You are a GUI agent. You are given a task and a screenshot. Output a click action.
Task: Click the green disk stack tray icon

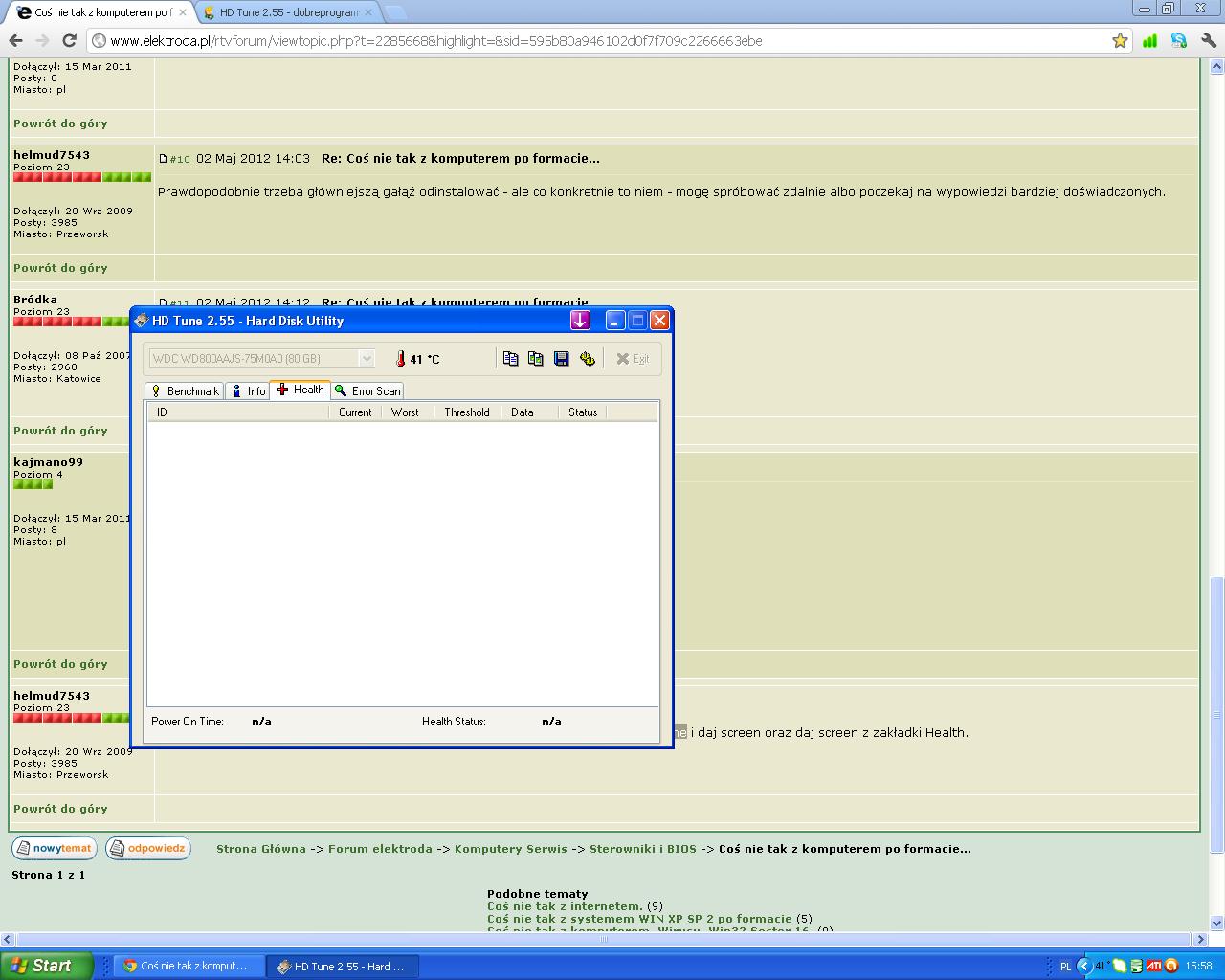(x=1137, y=967)
